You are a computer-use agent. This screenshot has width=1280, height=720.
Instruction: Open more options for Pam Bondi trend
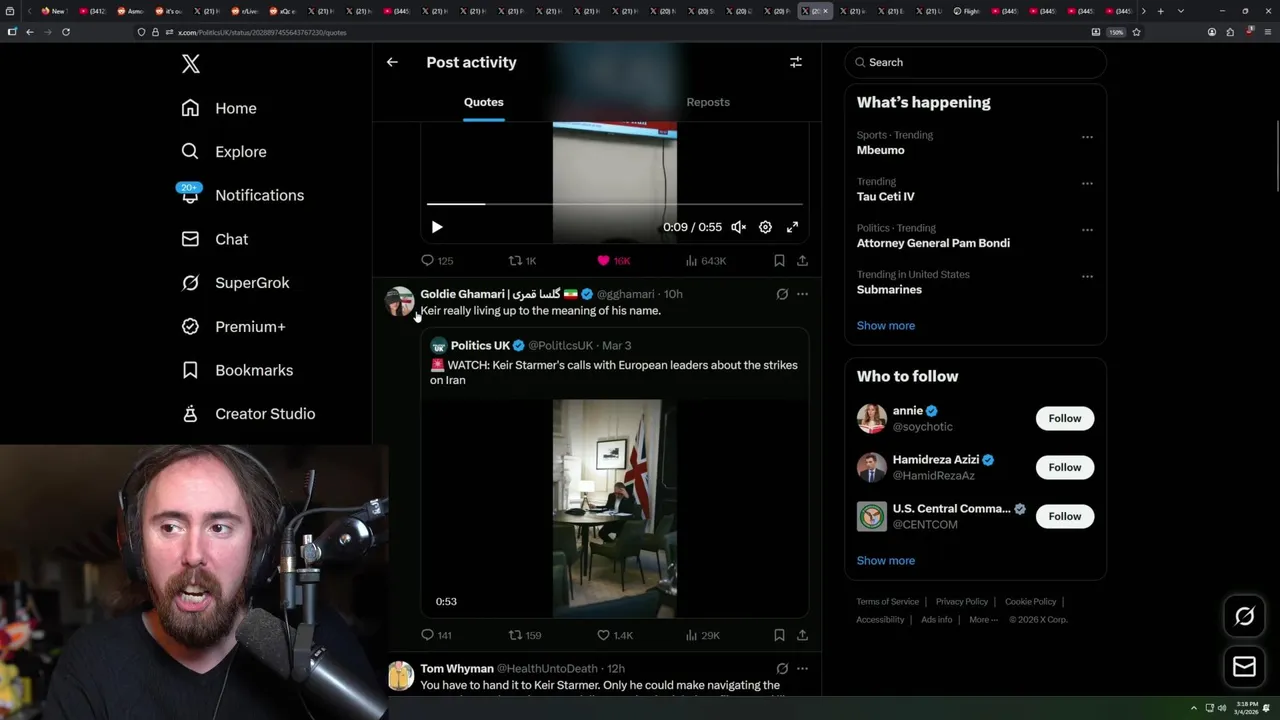click(x=1087, y=230)
